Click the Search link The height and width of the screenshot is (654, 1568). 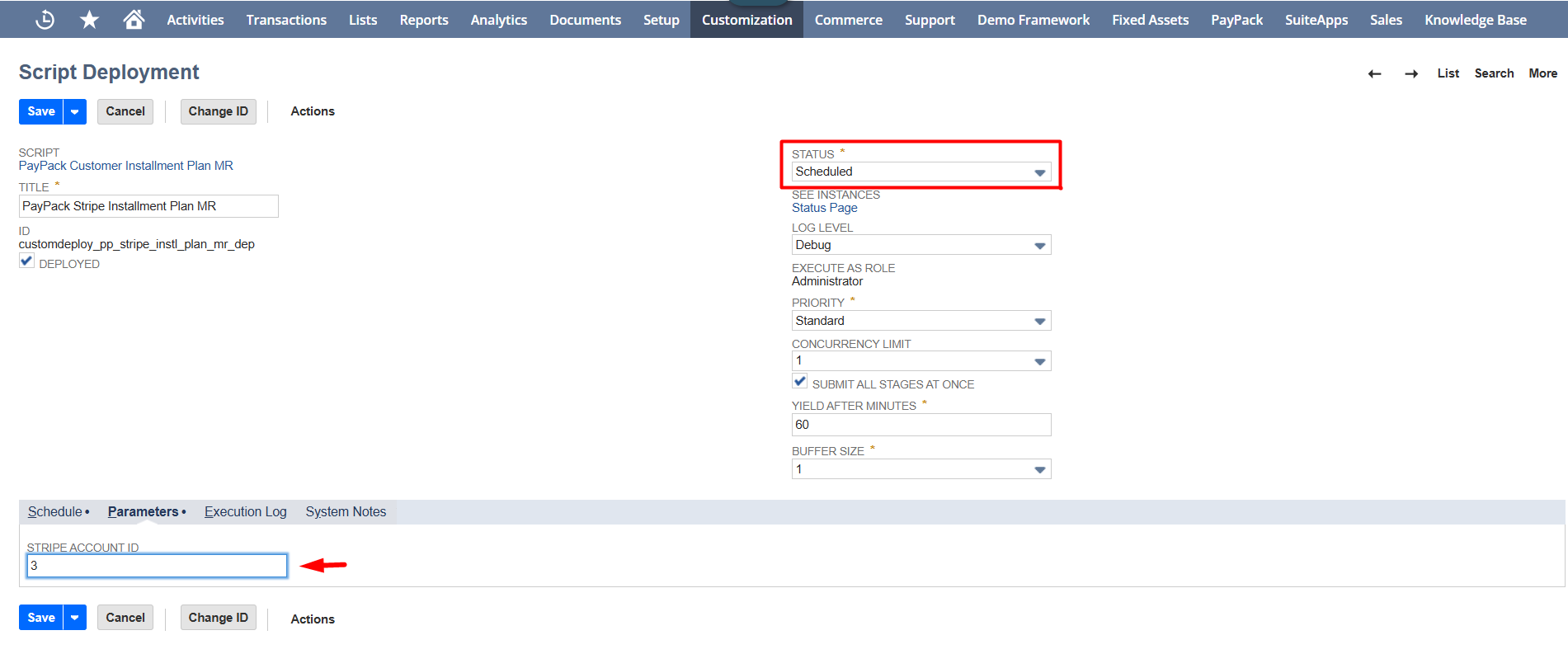(x=1495, y=73)
